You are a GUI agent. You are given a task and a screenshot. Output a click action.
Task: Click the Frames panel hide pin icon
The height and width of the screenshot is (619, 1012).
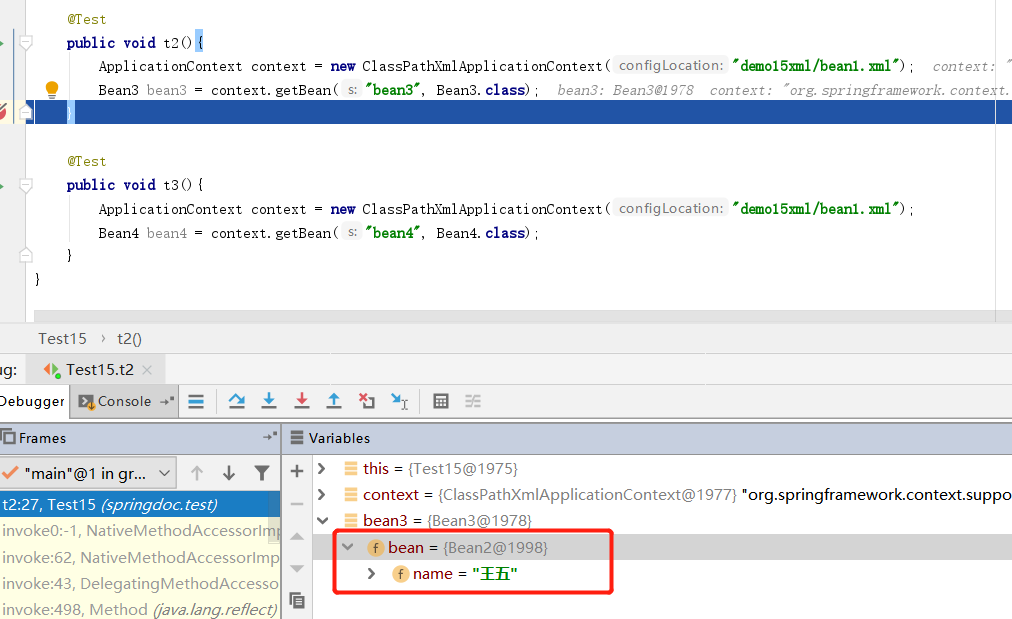(x=270, y=437)
